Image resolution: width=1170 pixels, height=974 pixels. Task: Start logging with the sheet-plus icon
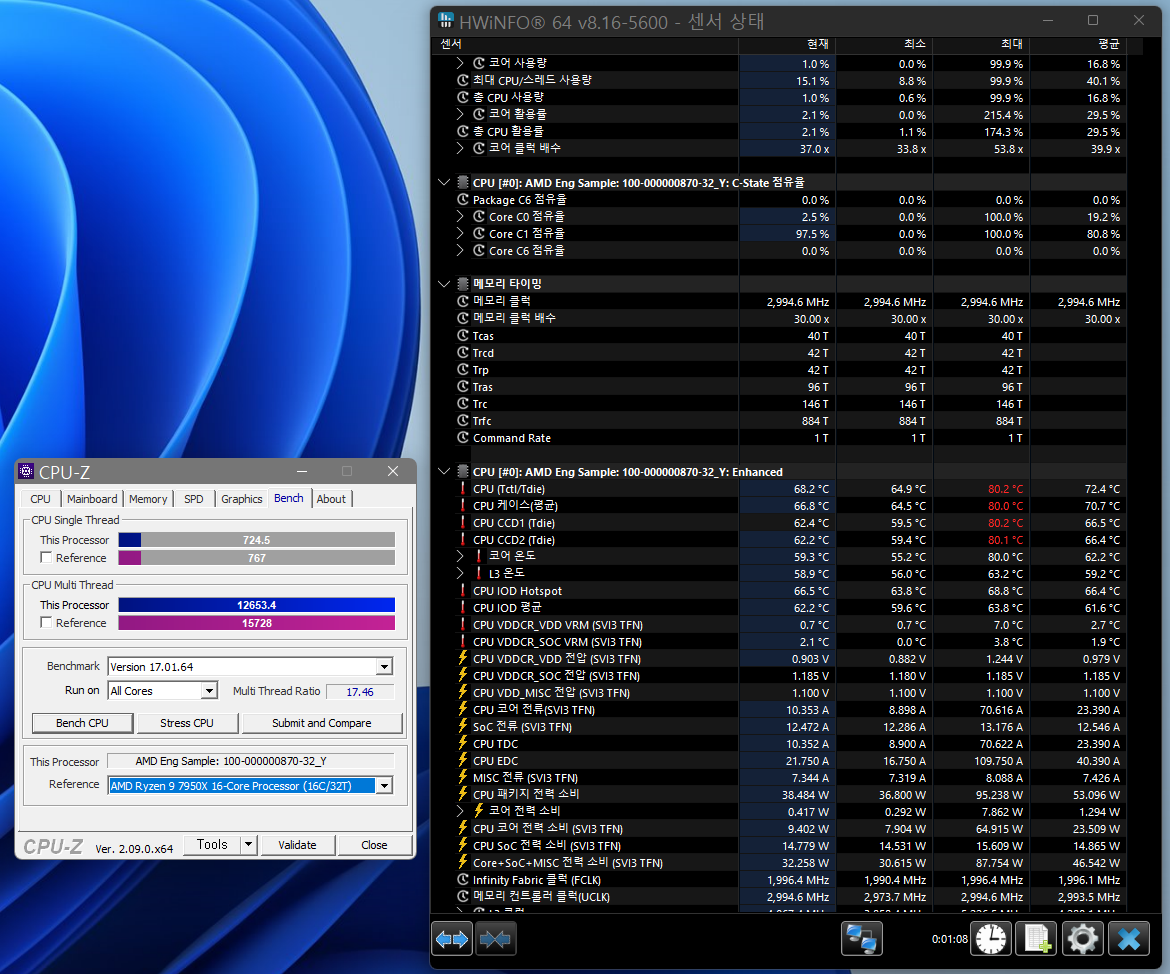[1037, 938]
